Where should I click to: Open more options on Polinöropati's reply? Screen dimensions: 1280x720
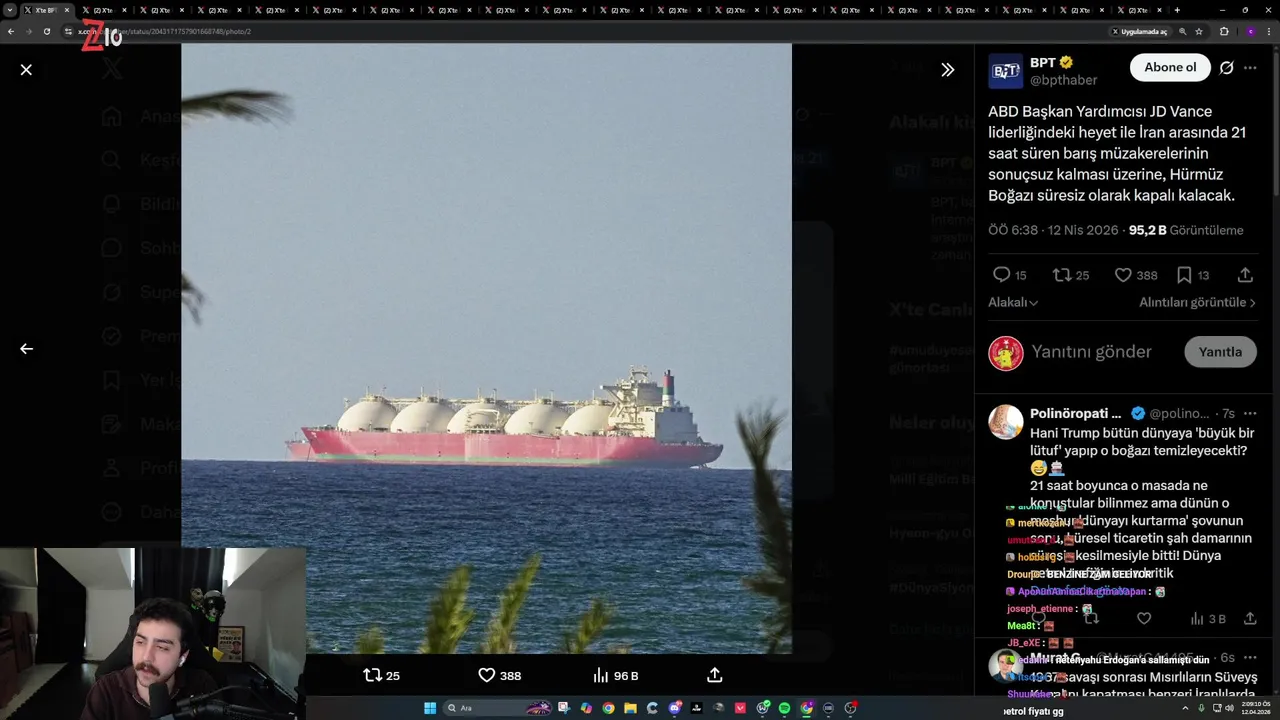pyautogui.click(x=1250, y=413)
